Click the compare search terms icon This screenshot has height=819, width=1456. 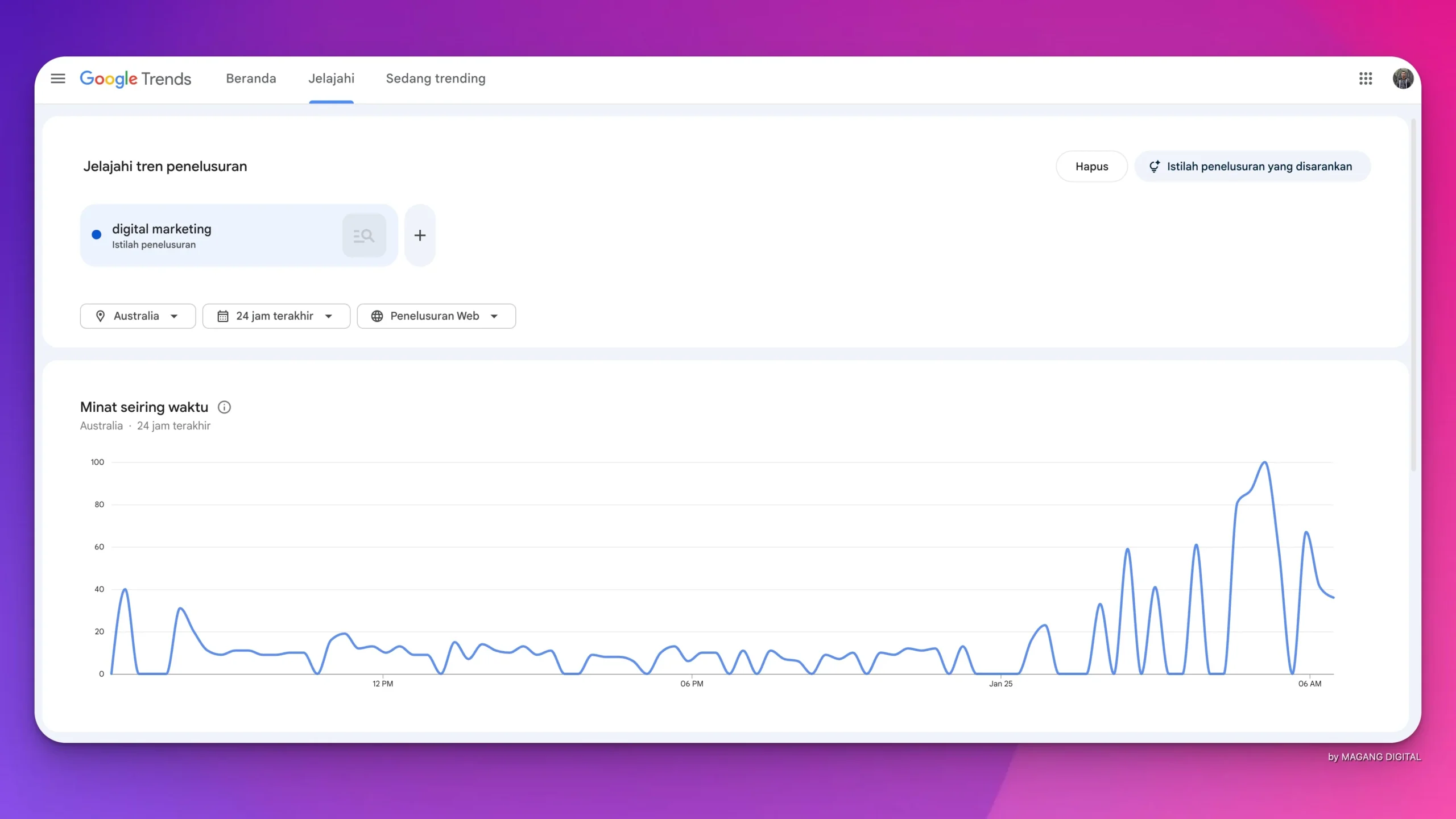(x=364, y=235)
